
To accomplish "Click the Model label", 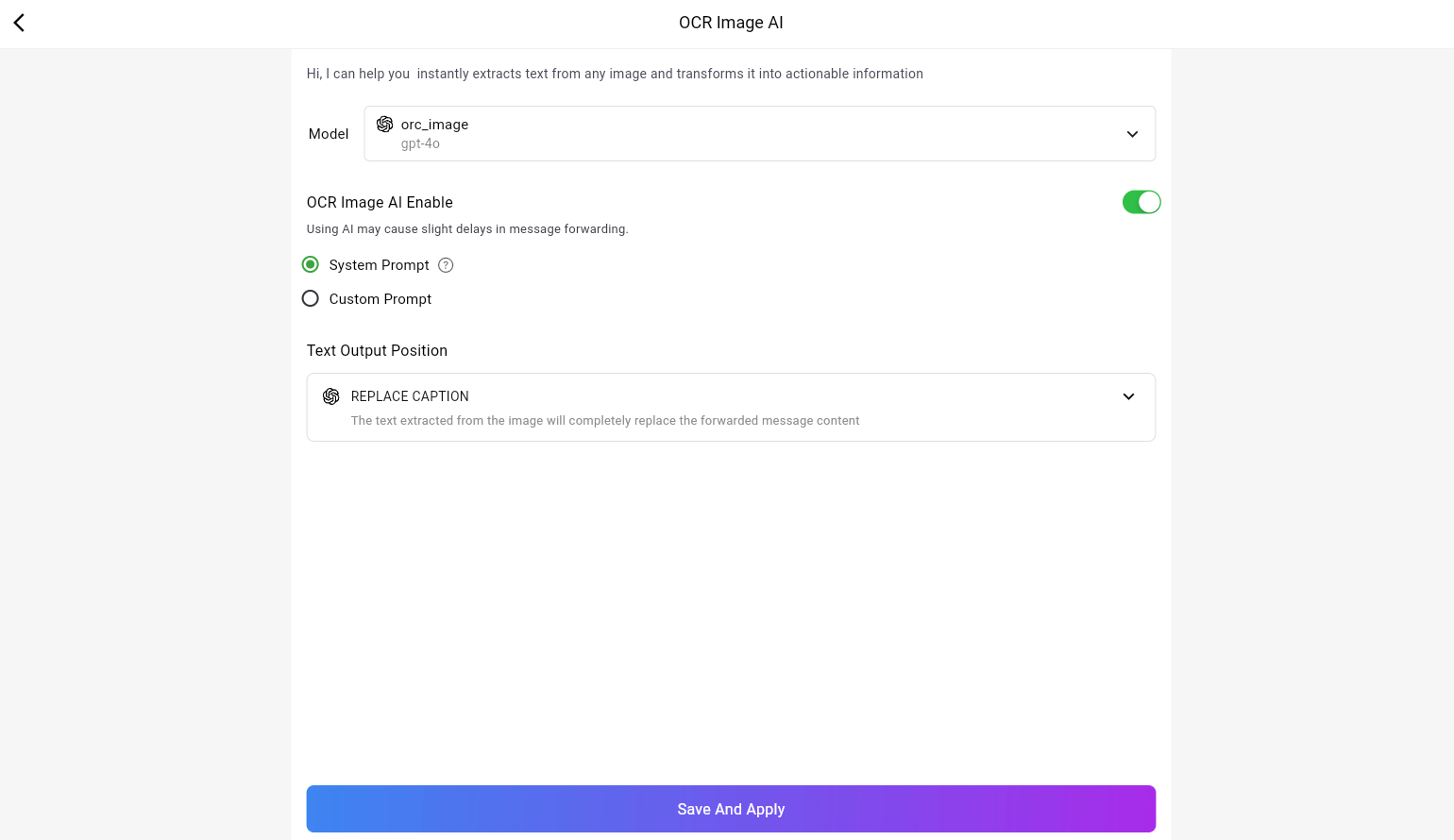I will tap(329, 134).
